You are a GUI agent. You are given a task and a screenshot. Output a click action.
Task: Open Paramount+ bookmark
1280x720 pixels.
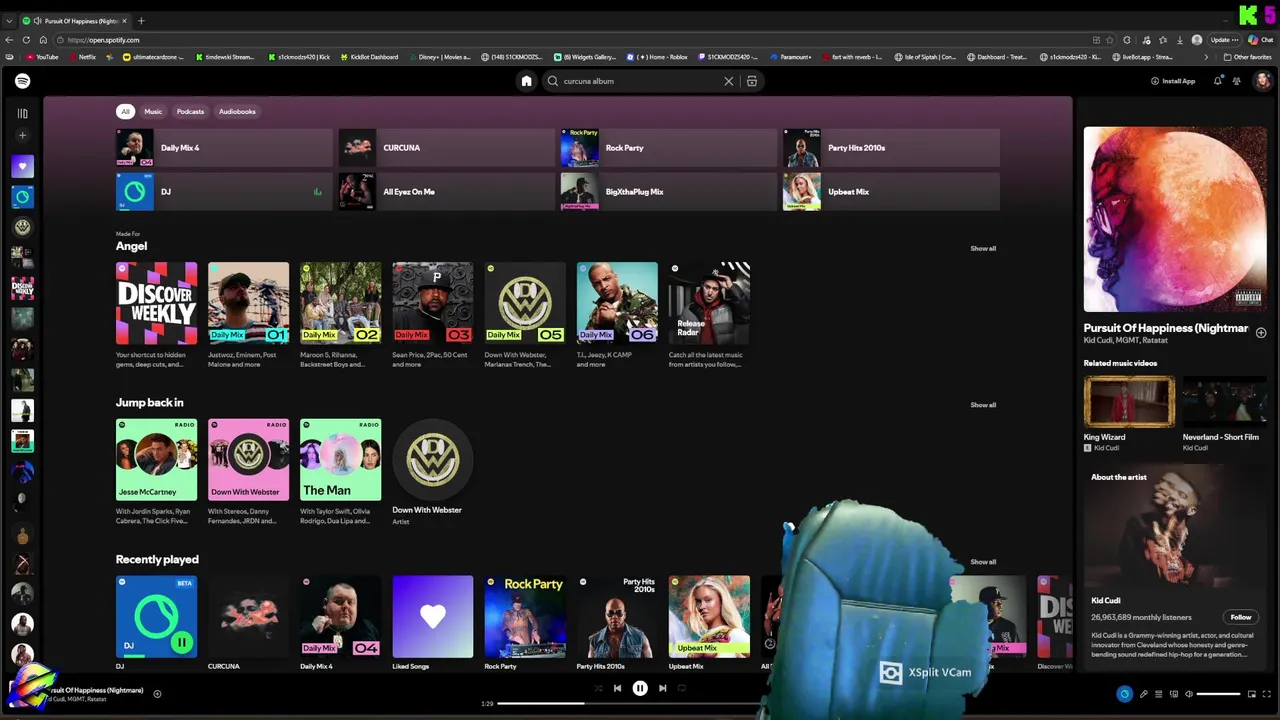pos(791,57)
